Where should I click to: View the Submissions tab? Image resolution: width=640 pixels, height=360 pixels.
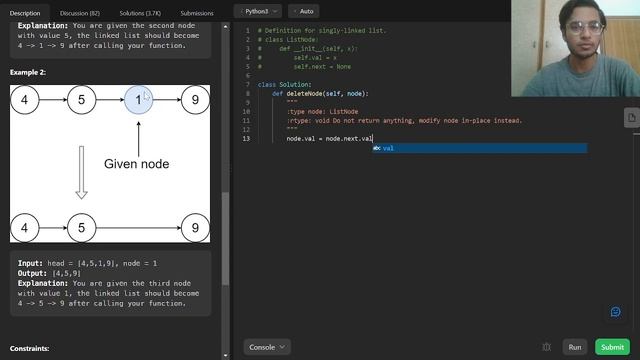tap(197, 13)
